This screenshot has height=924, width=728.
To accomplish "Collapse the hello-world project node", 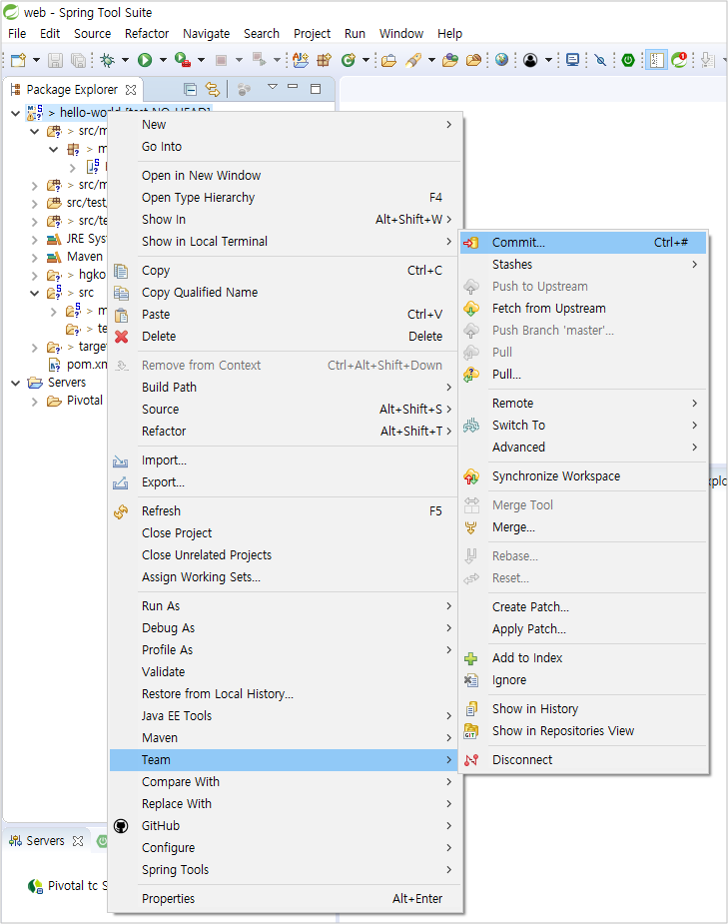I will pos(15,113).
